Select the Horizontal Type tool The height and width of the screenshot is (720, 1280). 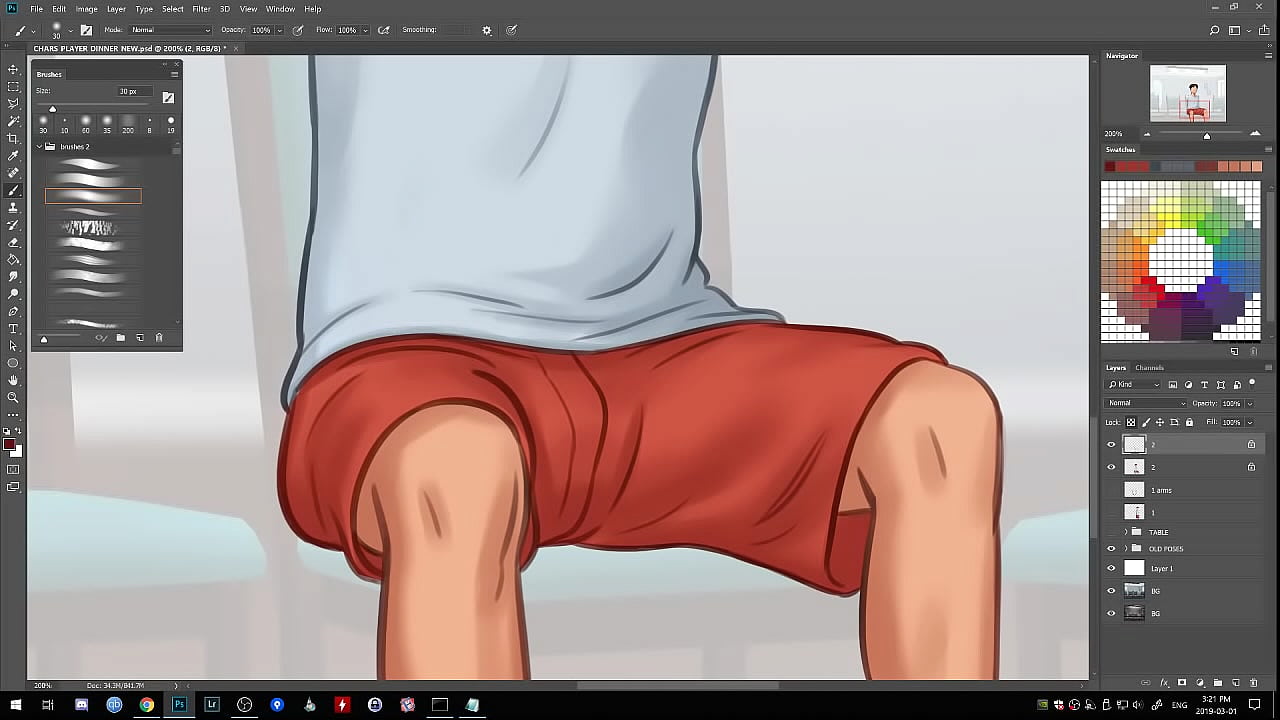pos(13,328)
